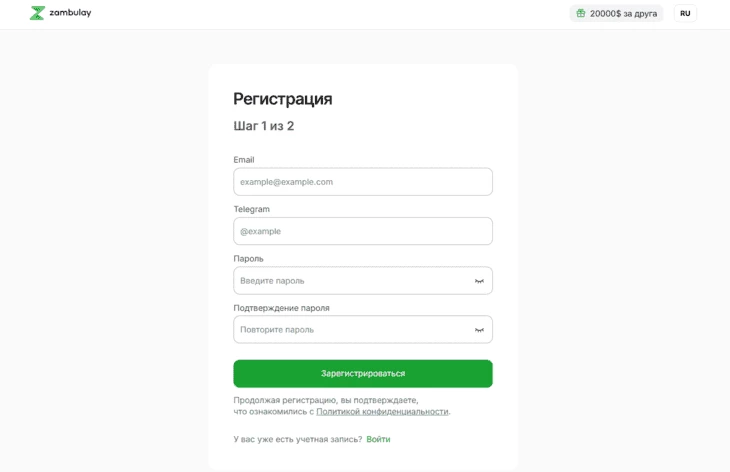This screenshot has height=472, width=730.
Task: Open the RU language selector
Action: tap(685, 13)
